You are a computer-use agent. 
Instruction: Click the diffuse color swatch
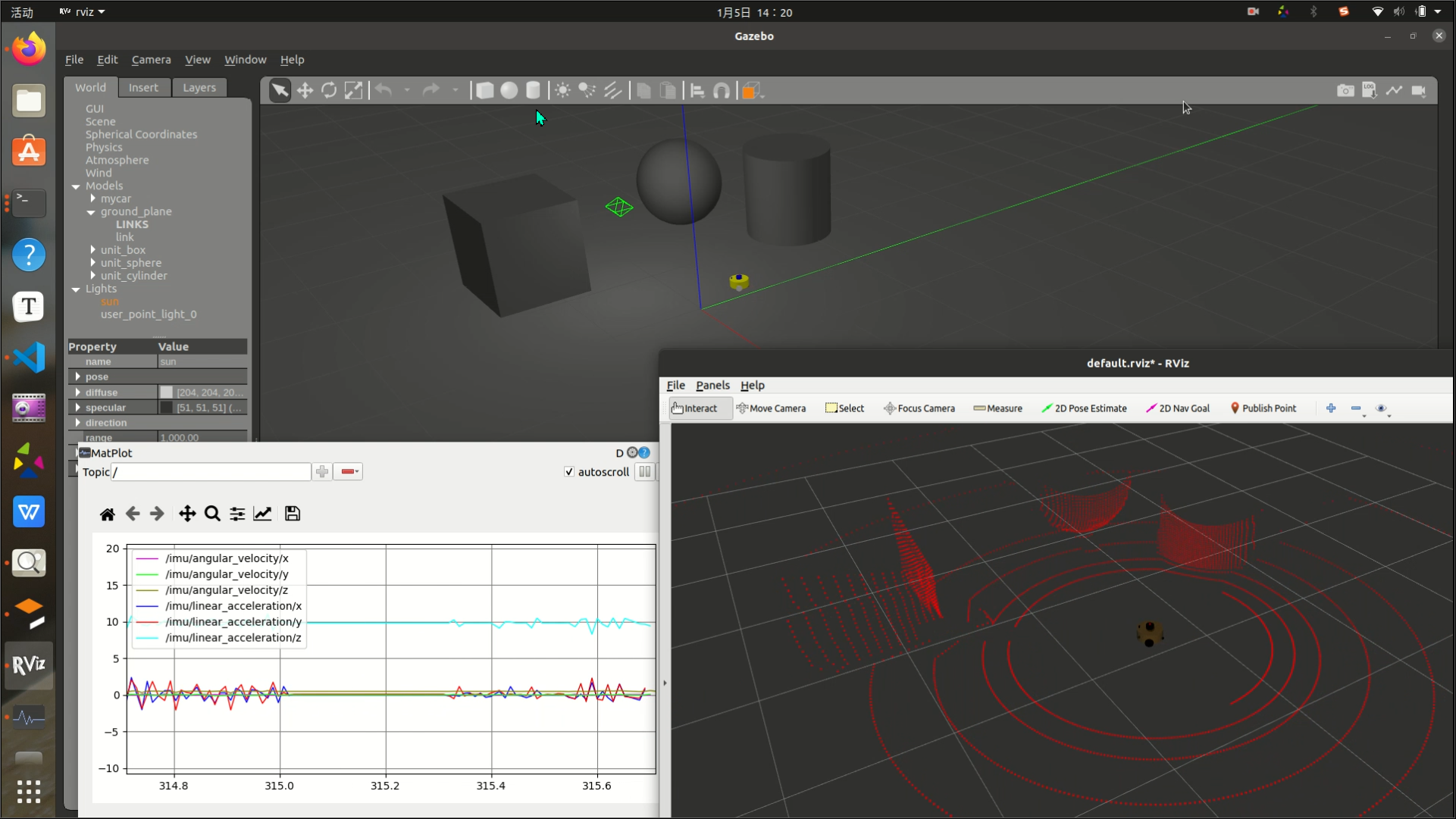[167, 392]
